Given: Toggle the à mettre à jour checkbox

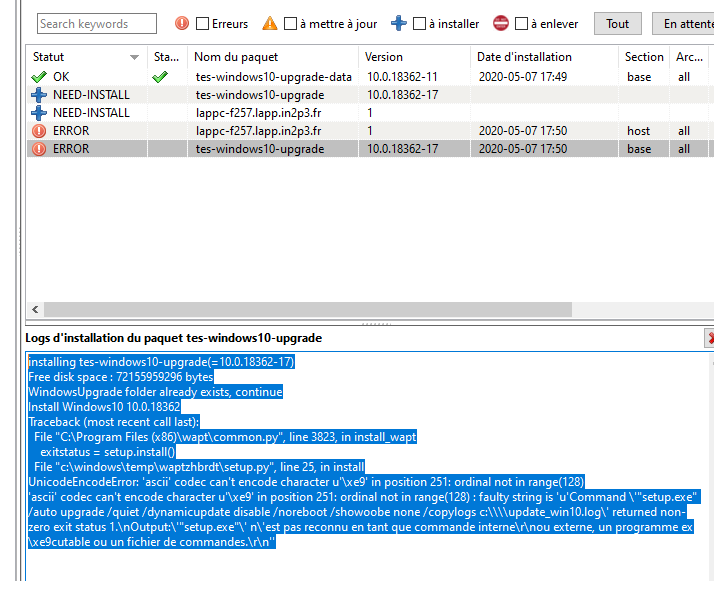Looking at the screenshot, I should pyautogui.click(x=290, y=24).
